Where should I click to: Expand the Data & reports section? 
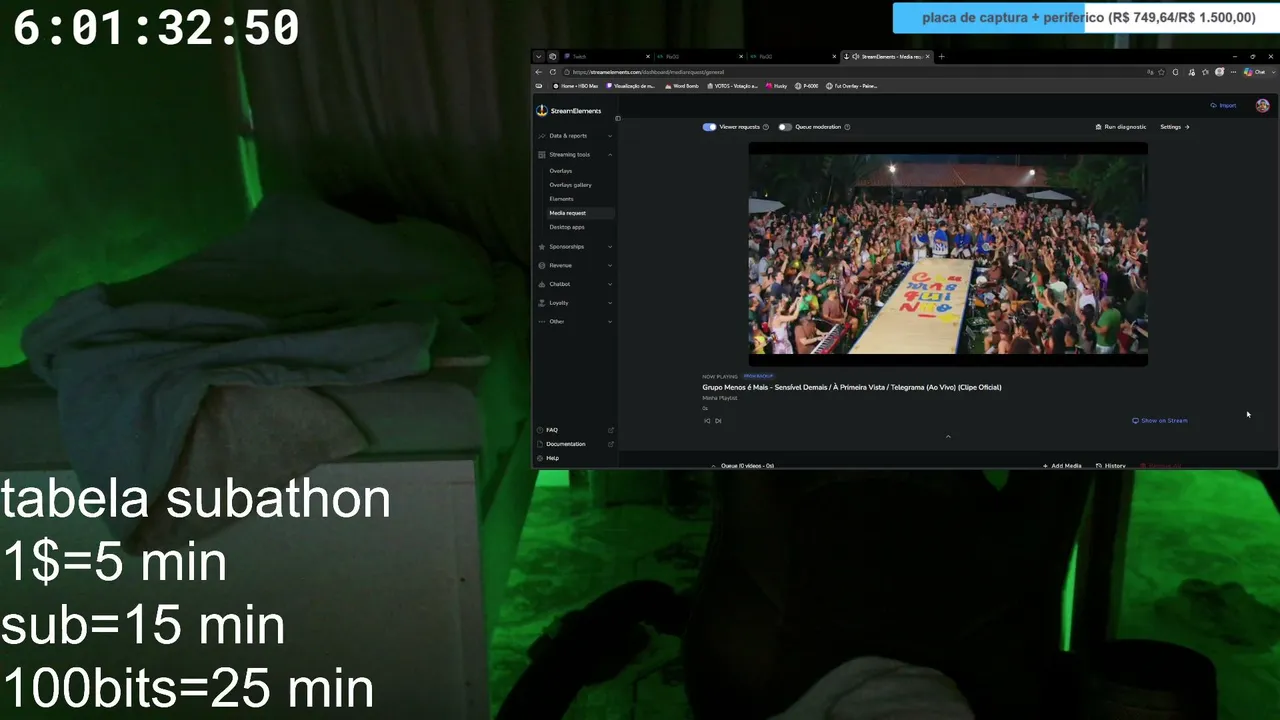pyautogui.click(x=575, y=136)
